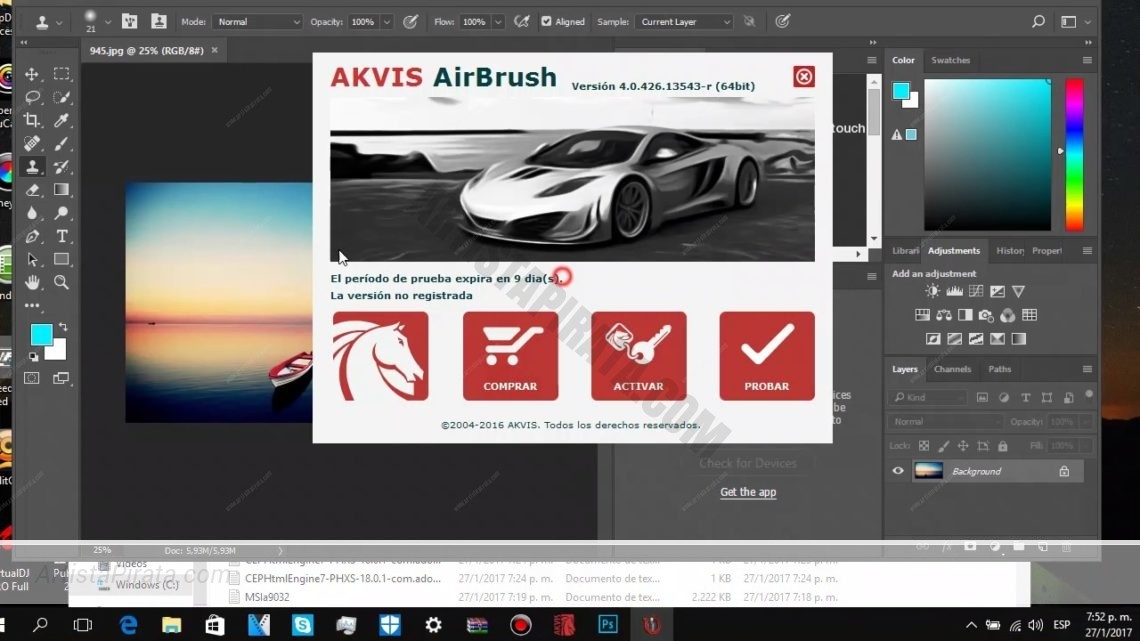Click inside the Color panel gradient field

(987, 155)
